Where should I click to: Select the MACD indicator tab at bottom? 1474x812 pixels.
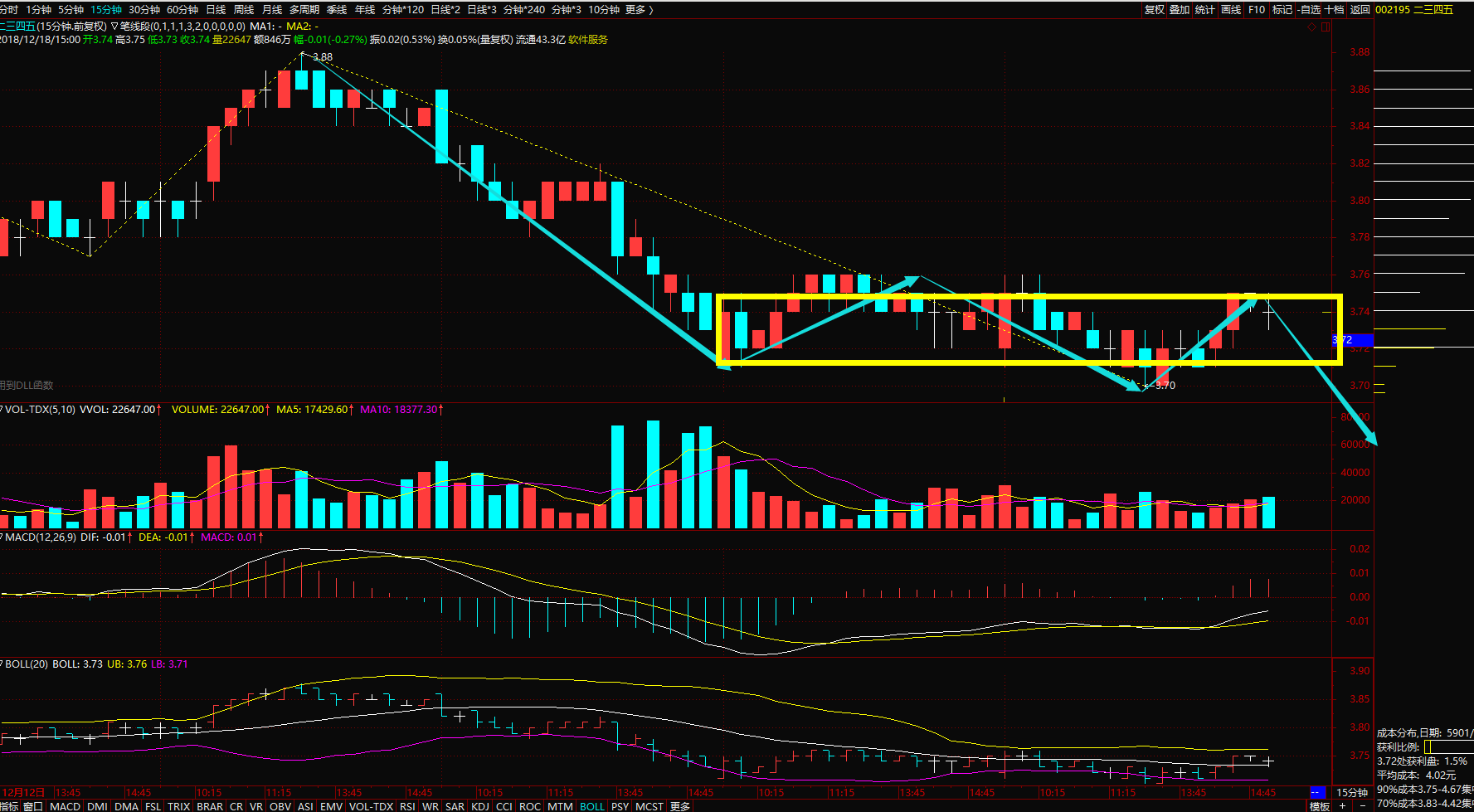click(65, 806)
